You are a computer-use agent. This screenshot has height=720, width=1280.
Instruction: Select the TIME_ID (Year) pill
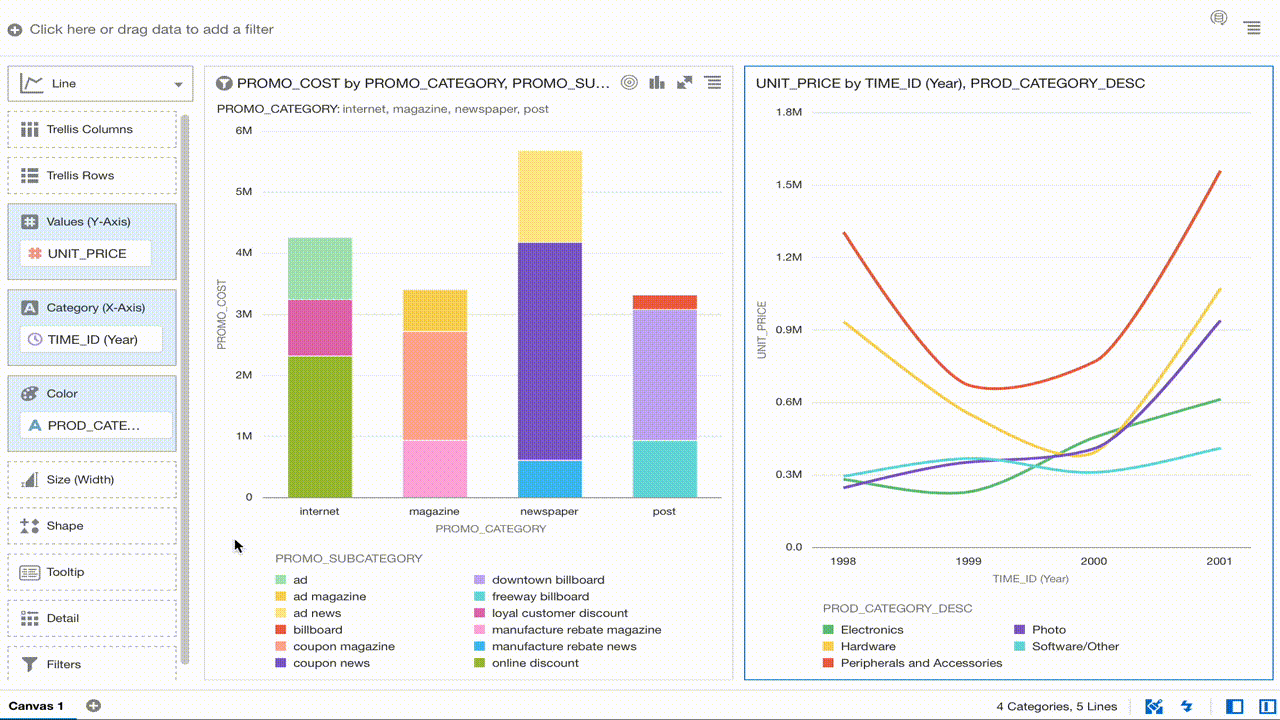91,340
